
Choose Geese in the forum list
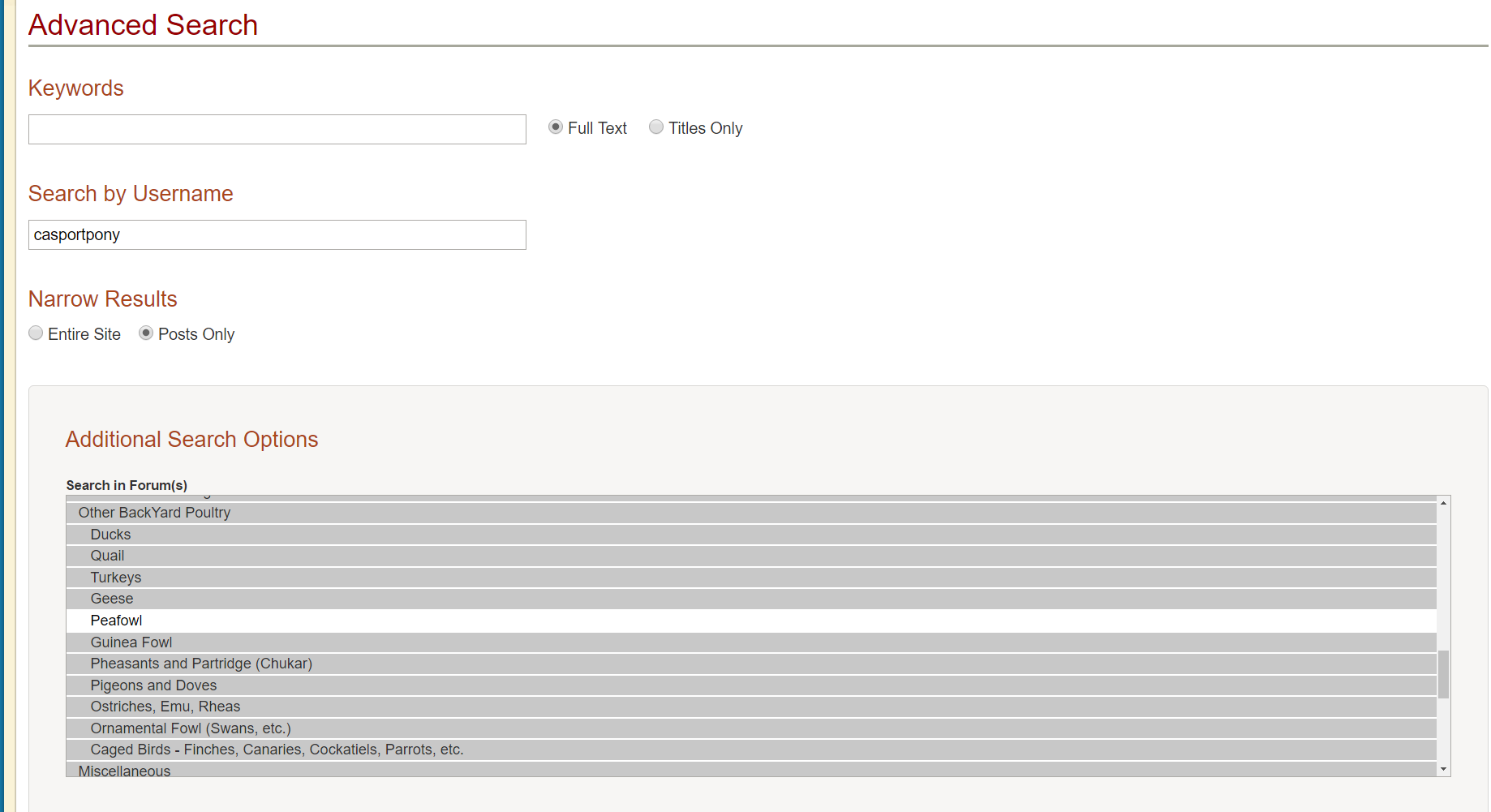click(x=112, y=599)
